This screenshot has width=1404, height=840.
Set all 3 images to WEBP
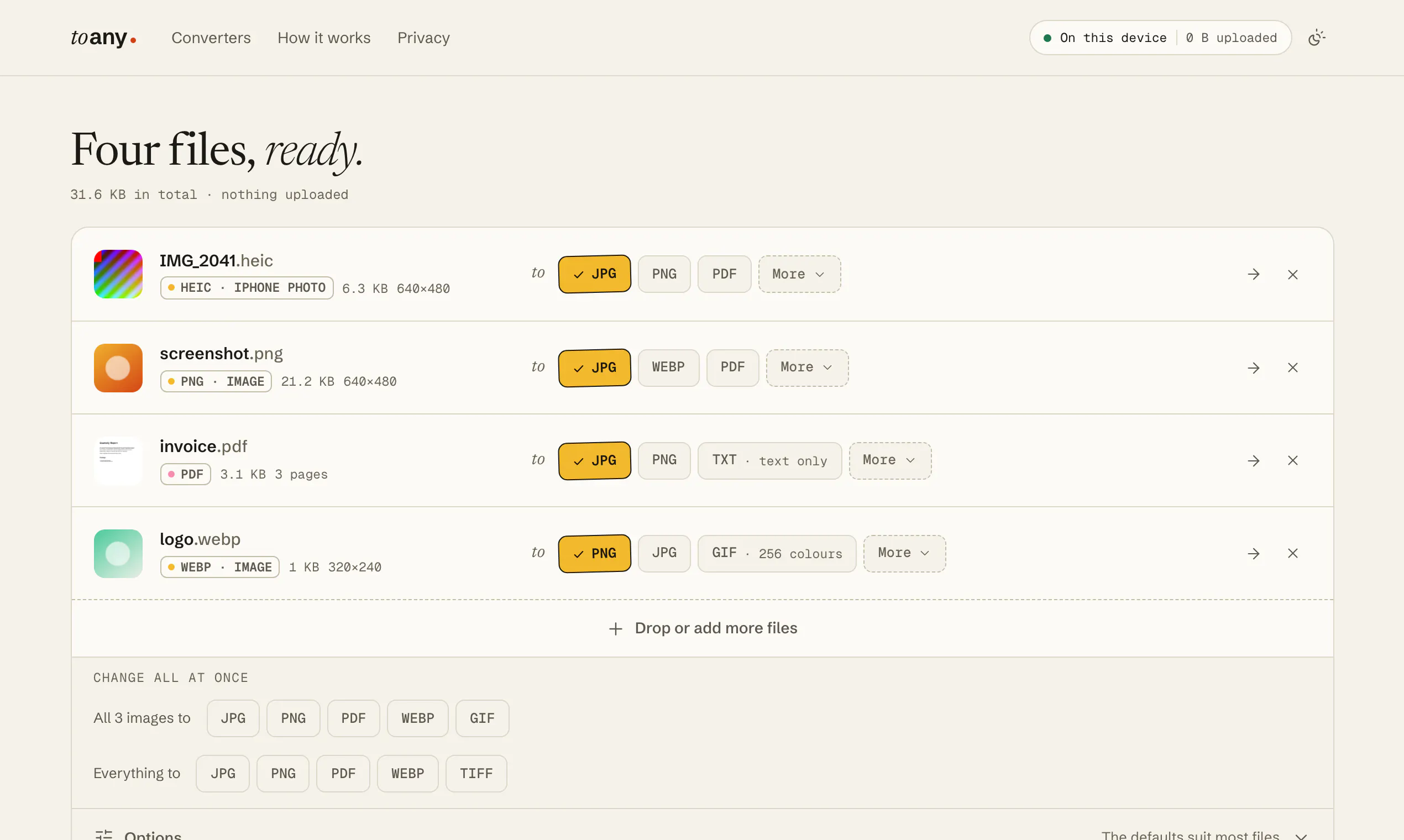click(418, 718)
